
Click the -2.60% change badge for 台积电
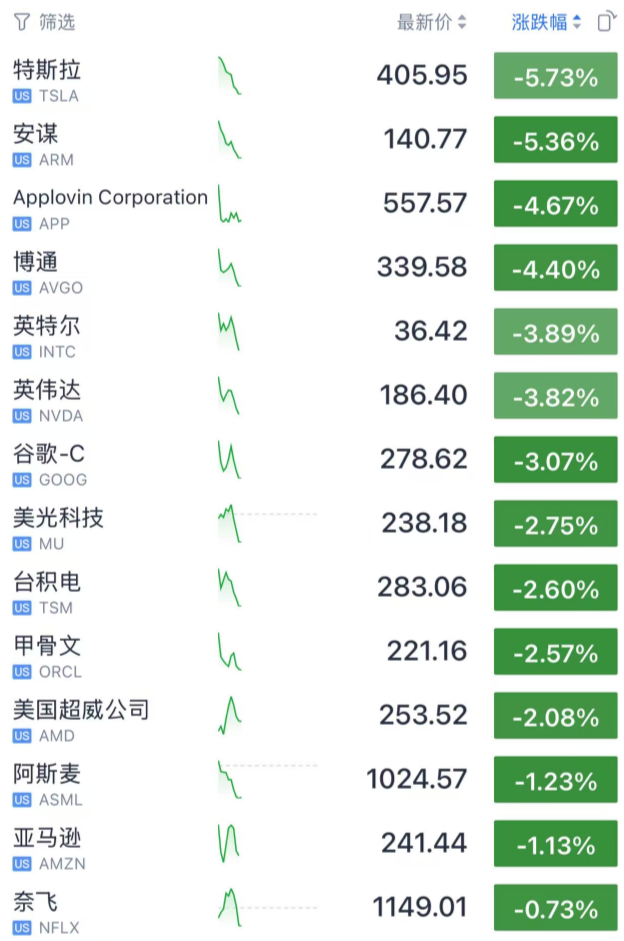pyautogui.click(x=555, y=589)
